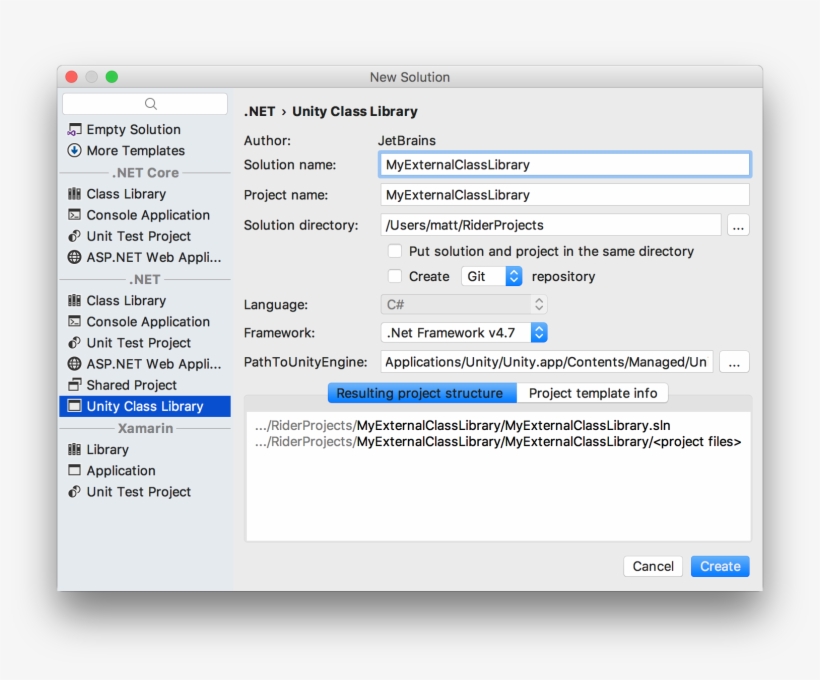Screen dimensions: 820x680
Task: Choose the .NET Core Class Library icon
Action: pos(75,194)
